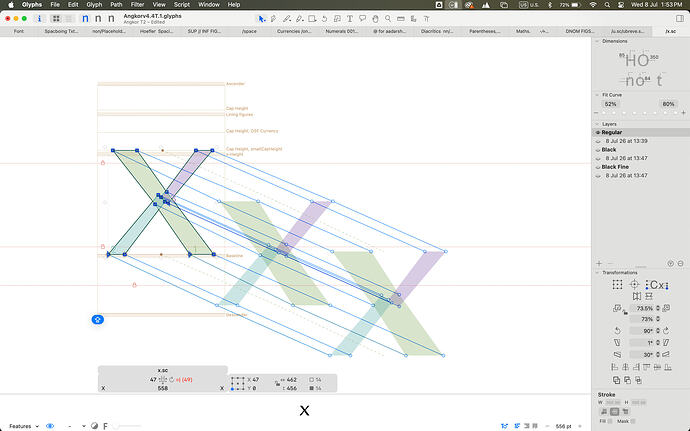Pick the Measurement ruler tool

[x=400, y=19]
